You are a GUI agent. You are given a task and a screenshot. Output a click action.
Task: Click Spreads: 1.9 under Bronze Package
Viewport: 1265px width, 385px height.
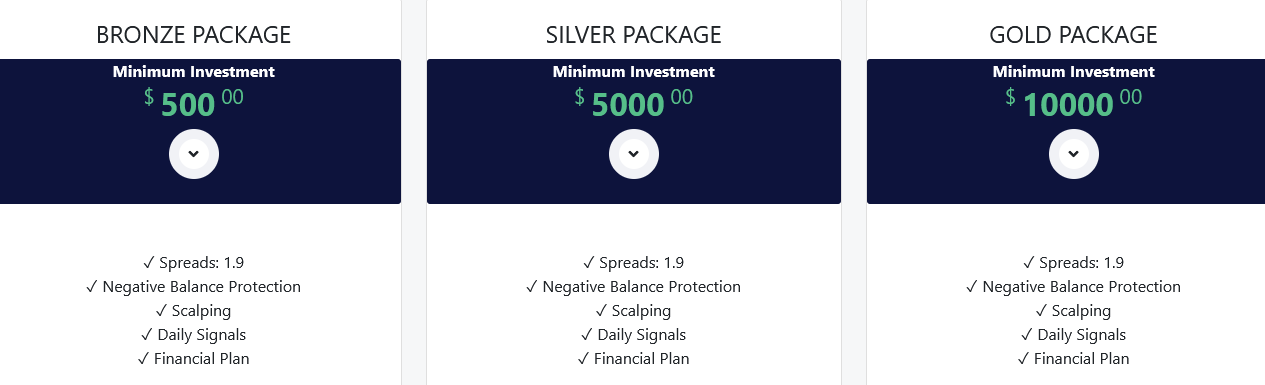pyautogui.click(x=194, y=263)
